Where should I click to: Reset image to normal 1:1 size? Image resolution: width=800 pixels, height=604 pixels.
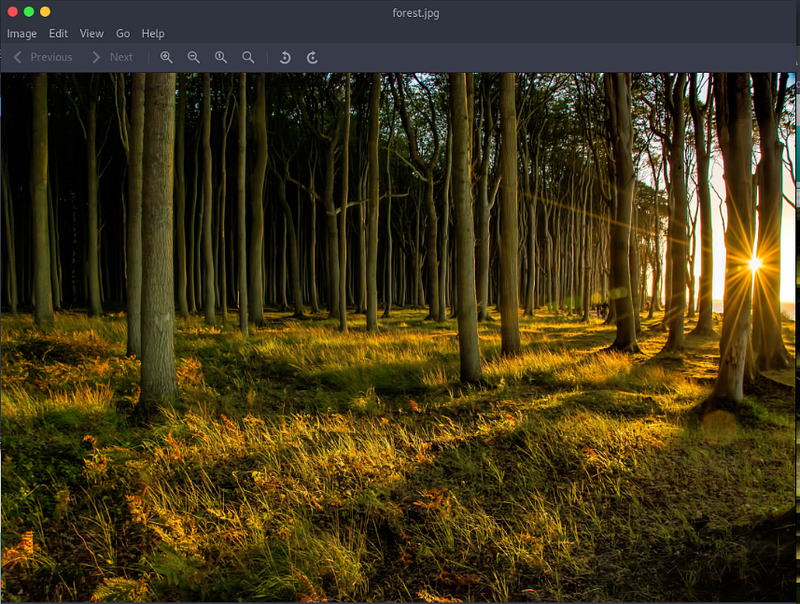(x=221, y=57)
